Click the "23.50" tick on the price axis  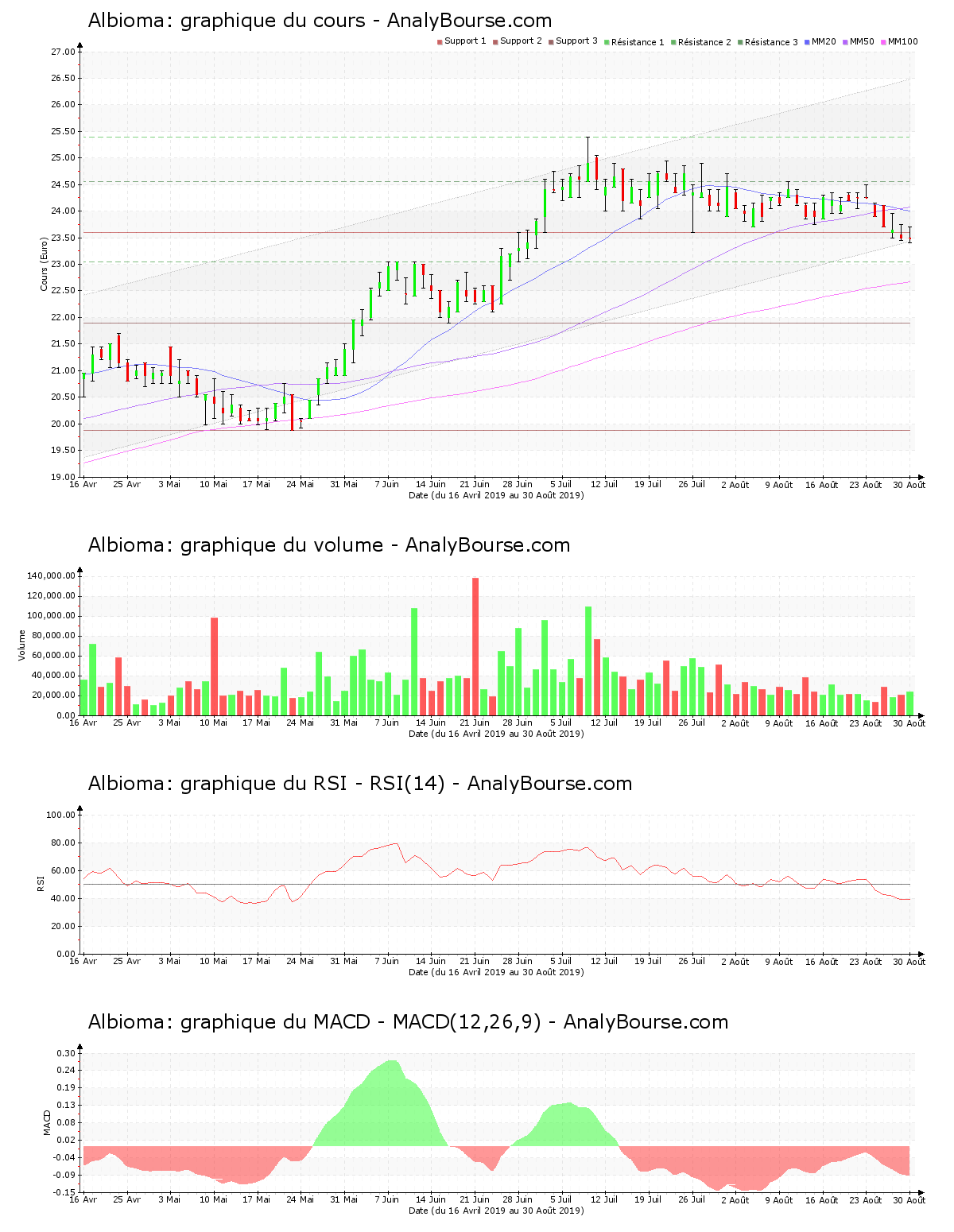click(x=63, y=238)
